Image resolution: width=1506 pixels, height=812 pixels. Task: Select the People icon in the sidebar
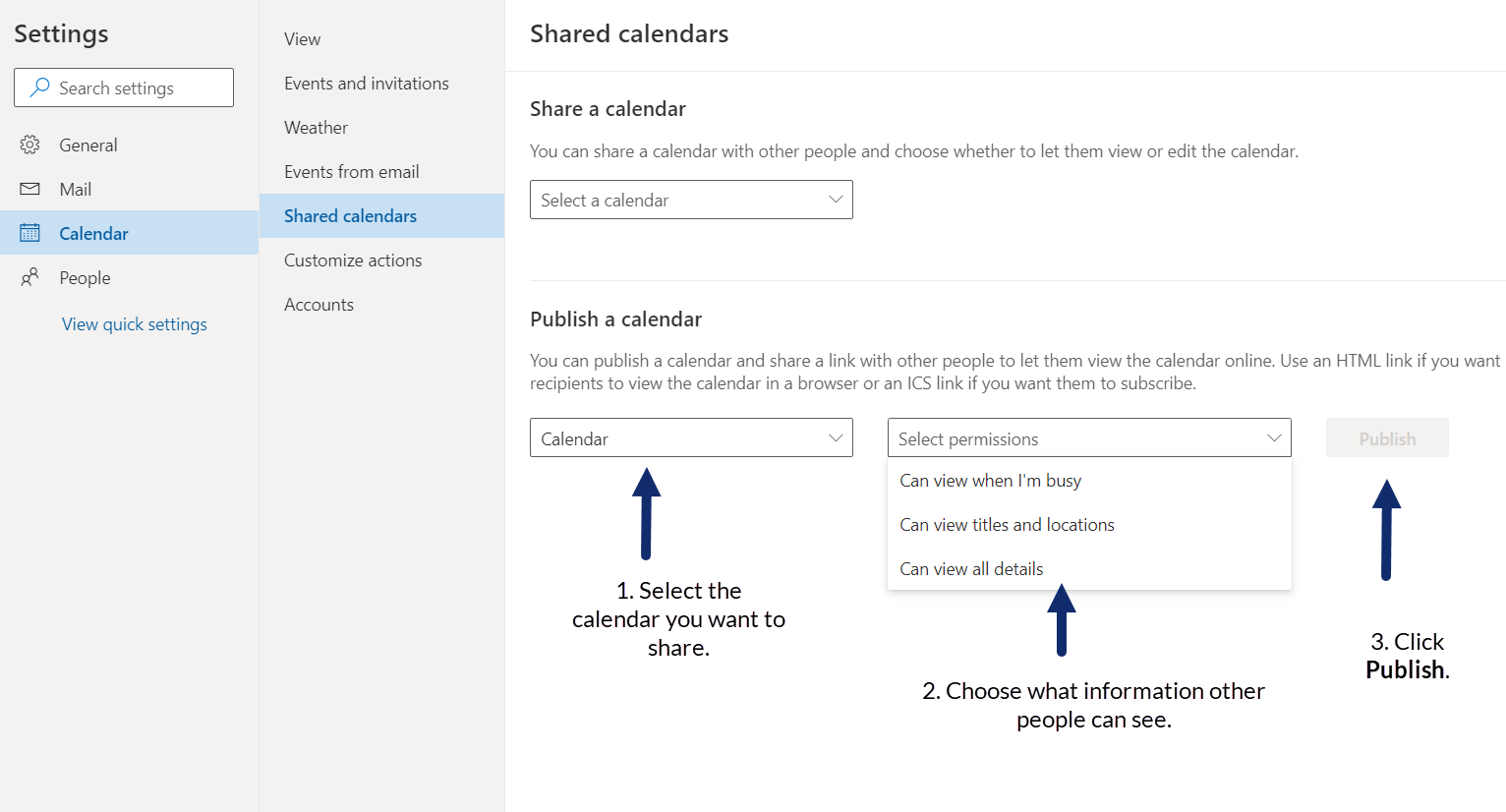point(29,277)
